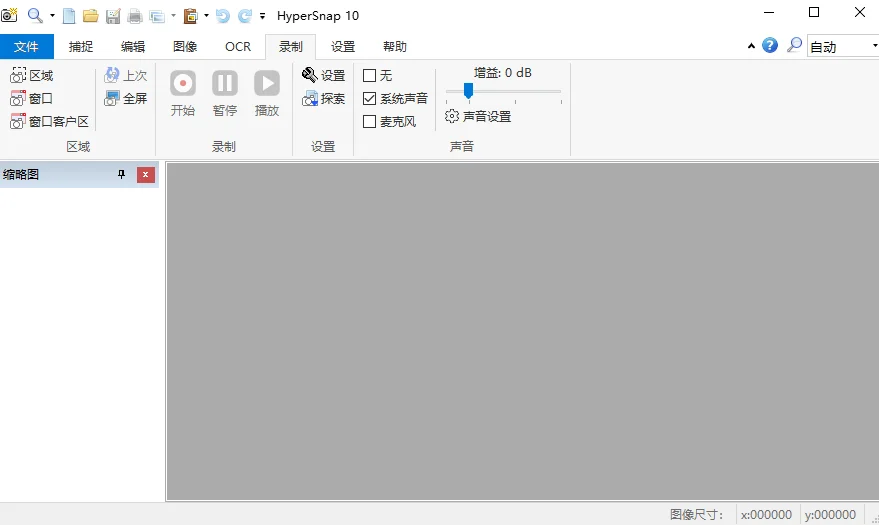This screenshot has width=879, height=525.
Task: Click the magnifier zoom icon in quick toolbar
Action: [35, 16]
